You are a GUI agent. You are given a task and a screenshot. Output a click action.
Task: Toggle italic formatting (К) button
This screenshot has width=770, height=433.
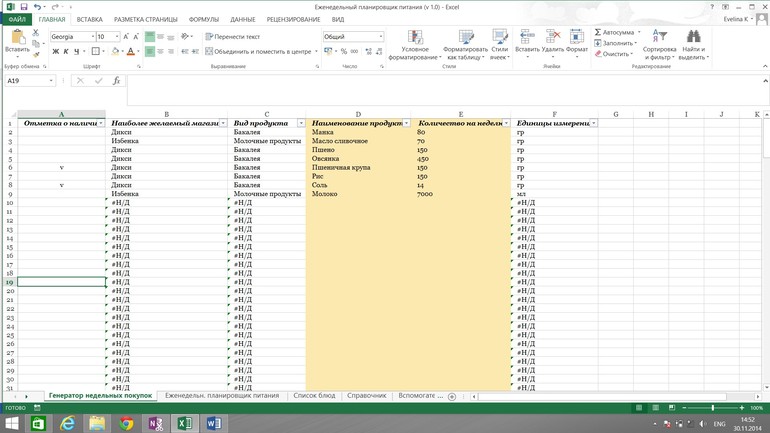point(66,52)
